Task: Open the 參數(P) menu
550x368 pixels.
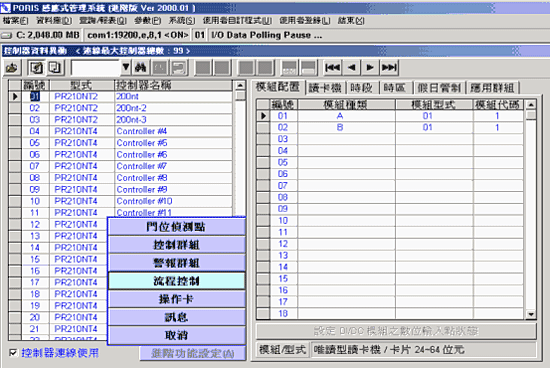Action: 148,21
